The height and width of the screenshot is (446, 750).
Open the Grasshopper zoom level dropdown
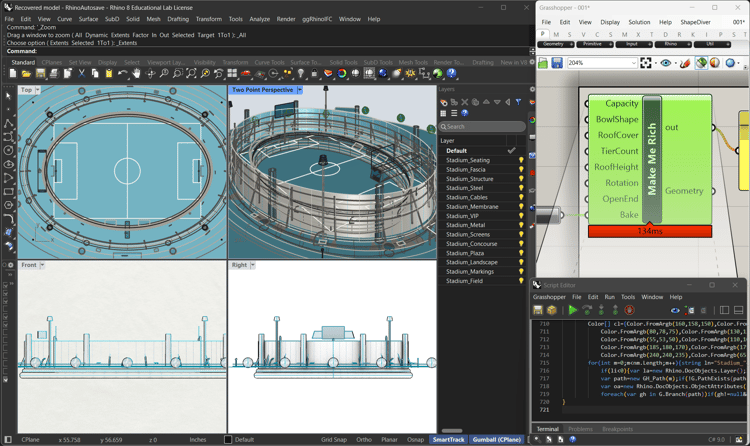pyautogui.click(x=633, y=63)
